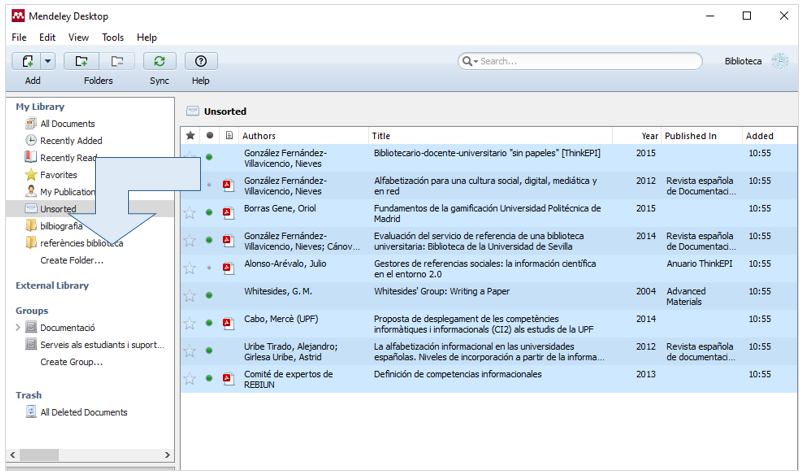This screenshot has height=476, width=805.
Task: Click the Help toolbar icon
Action: [201, 61]
